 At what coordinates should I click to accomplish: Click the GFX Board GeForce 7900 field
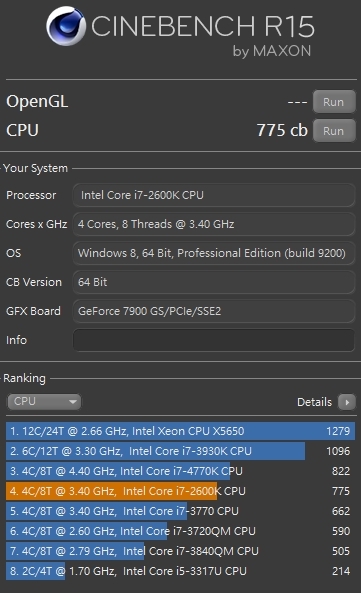(x=214, y=311)
